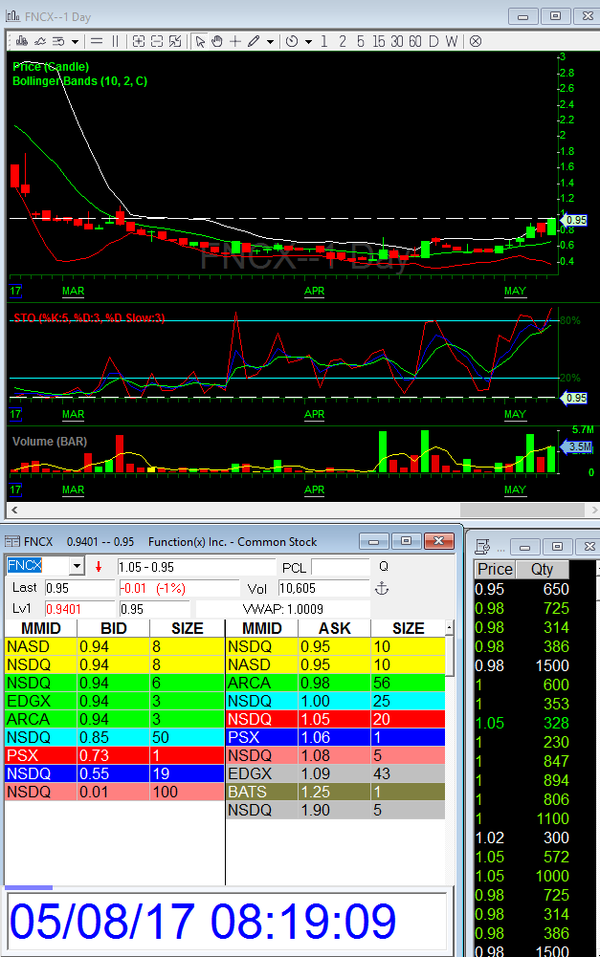Select the hand pan tool
The image size is (600, 957).
tap(218, 41)
